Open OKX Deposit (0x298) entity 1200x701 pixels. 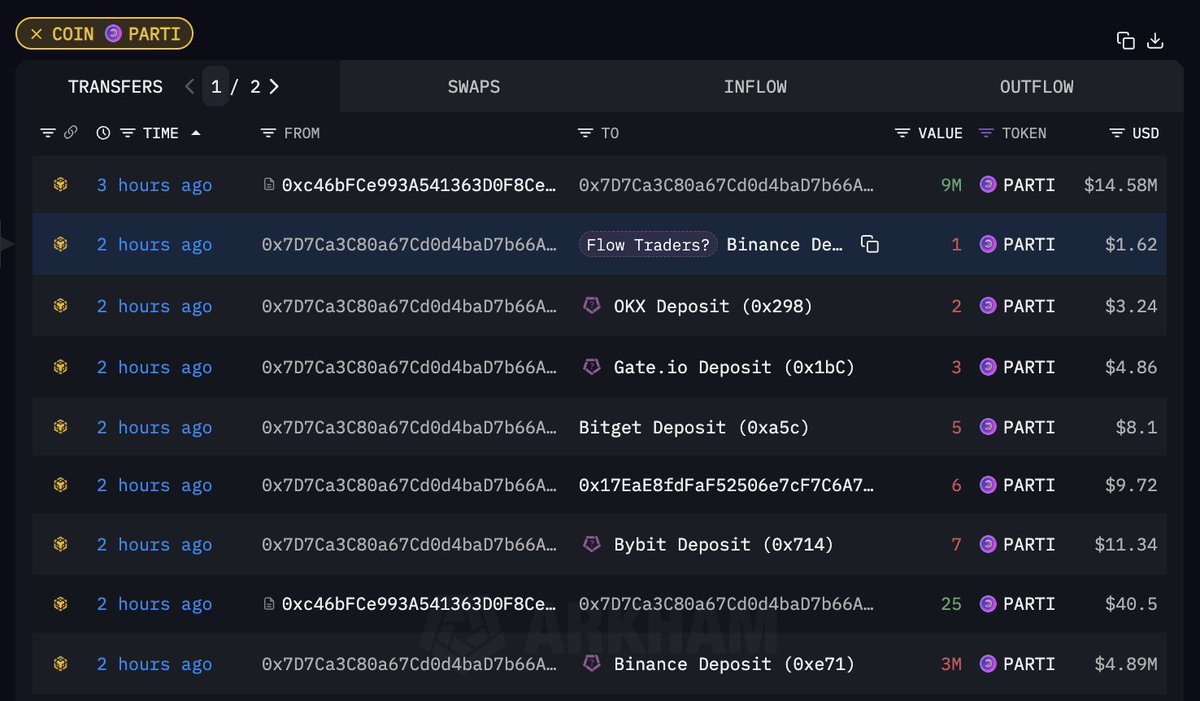pos(713,307)
